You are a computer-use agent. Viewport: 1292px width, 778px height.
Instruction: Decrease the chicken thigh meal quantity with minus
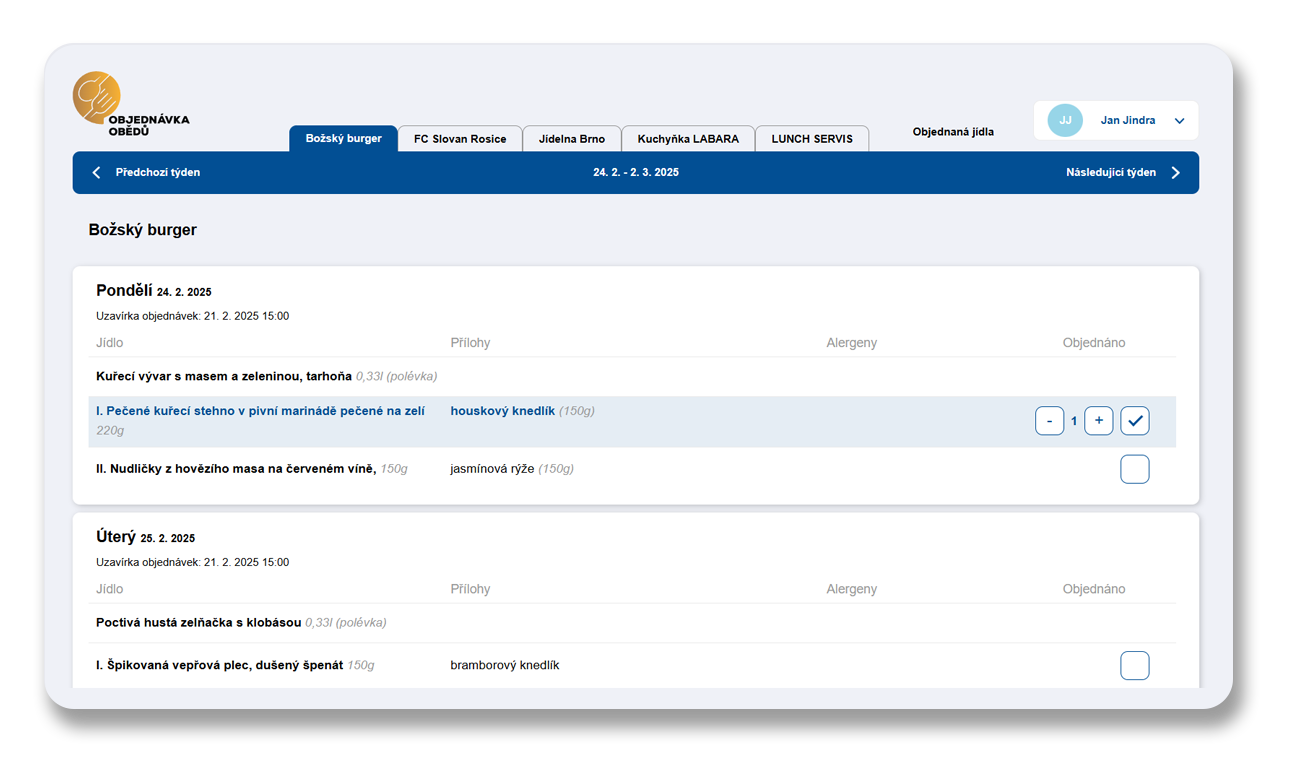[x=1049, y=421]
